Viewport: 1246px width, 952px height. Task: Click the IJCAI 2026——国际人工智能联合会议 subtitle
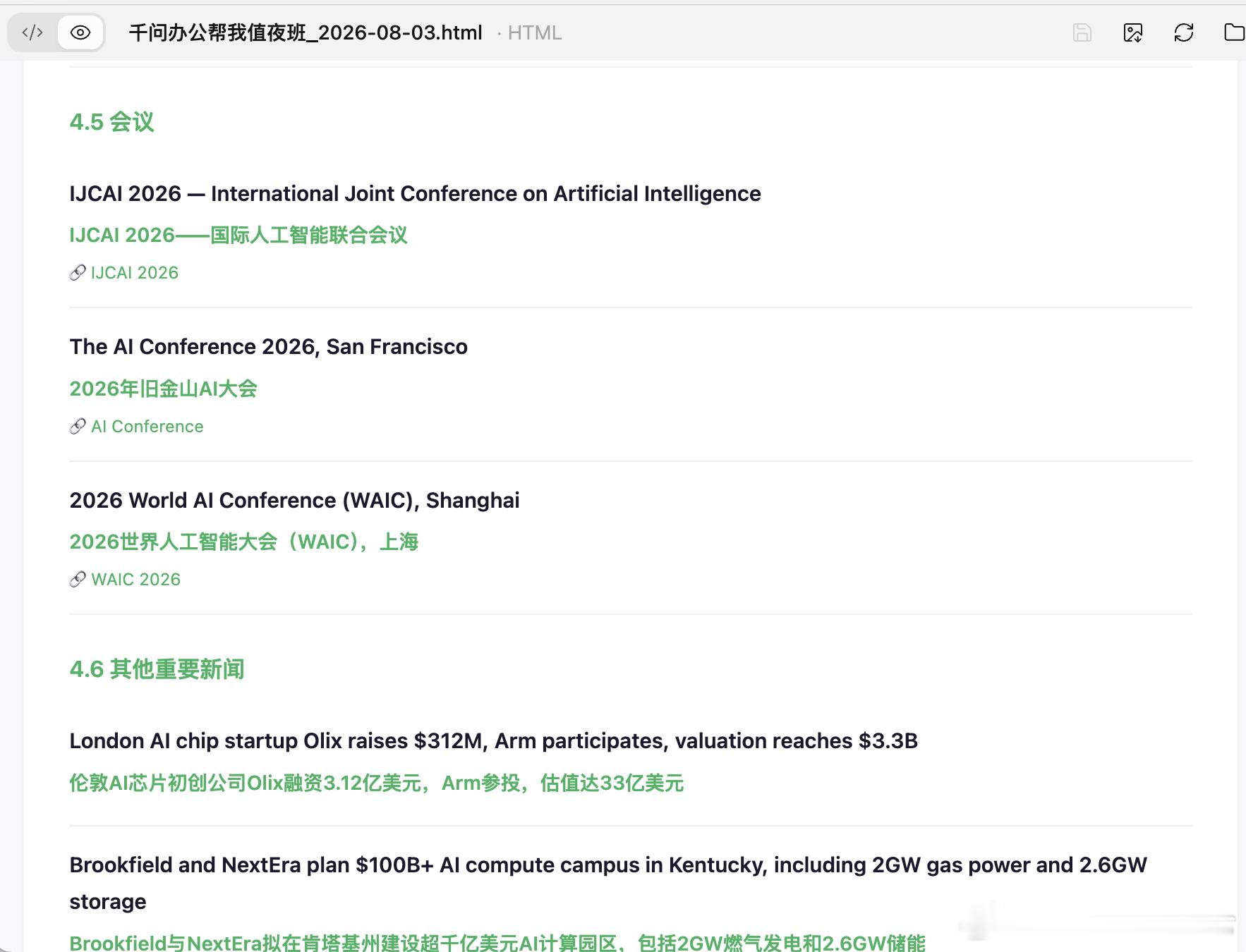tap(238, 235)
